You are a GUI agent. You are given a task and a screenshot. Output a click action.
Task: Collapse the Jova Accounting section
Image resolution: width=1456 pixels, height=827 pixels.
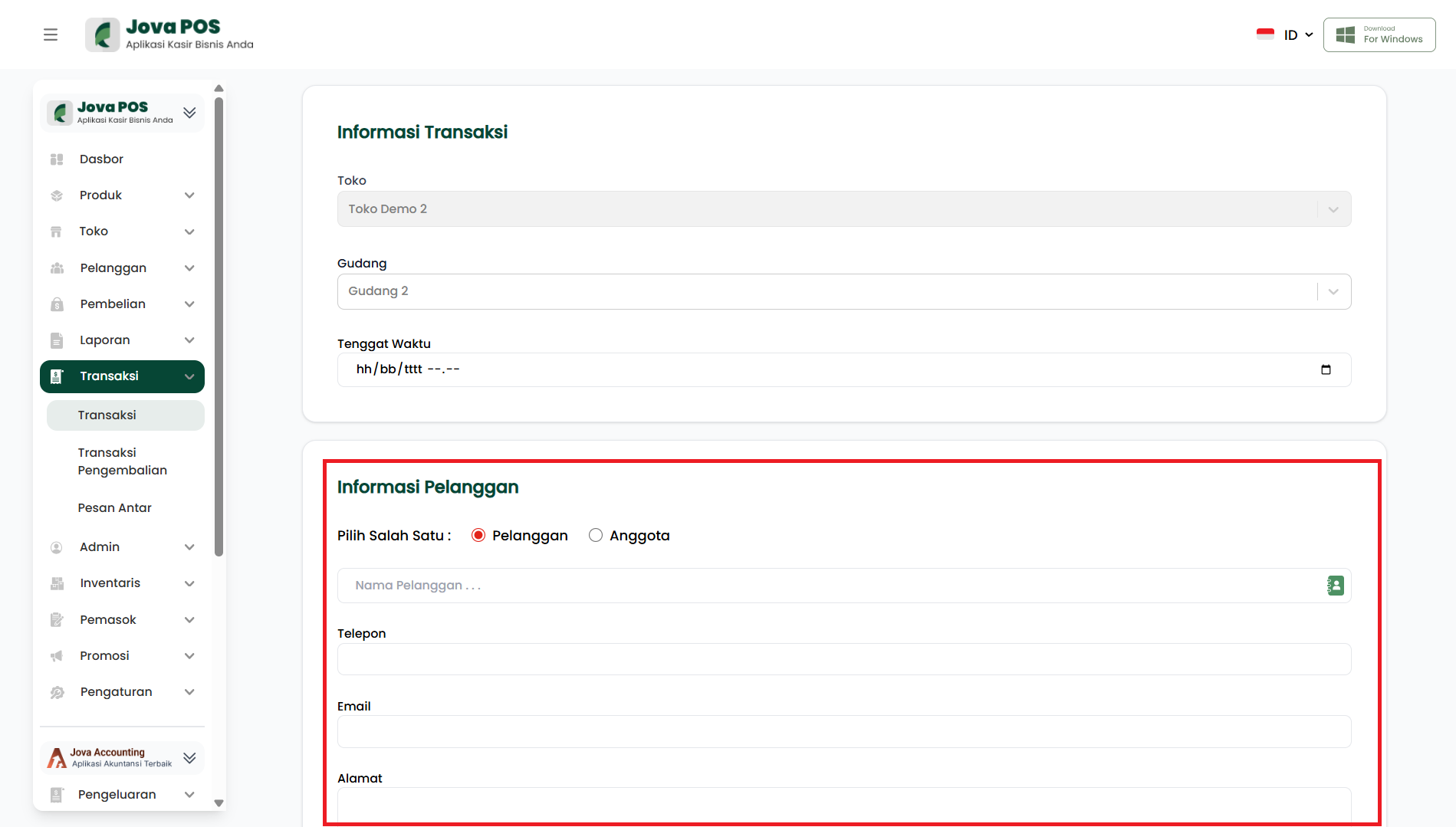point(189,758)
